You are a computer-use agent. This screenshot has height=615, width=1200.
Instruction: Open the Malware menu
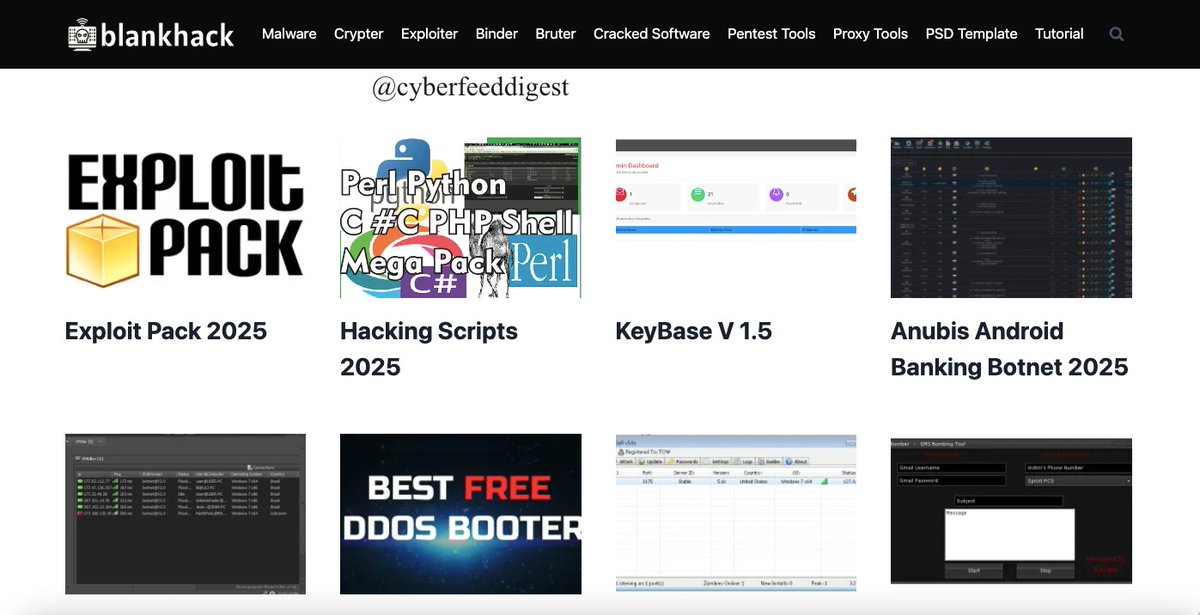point(289,34)
